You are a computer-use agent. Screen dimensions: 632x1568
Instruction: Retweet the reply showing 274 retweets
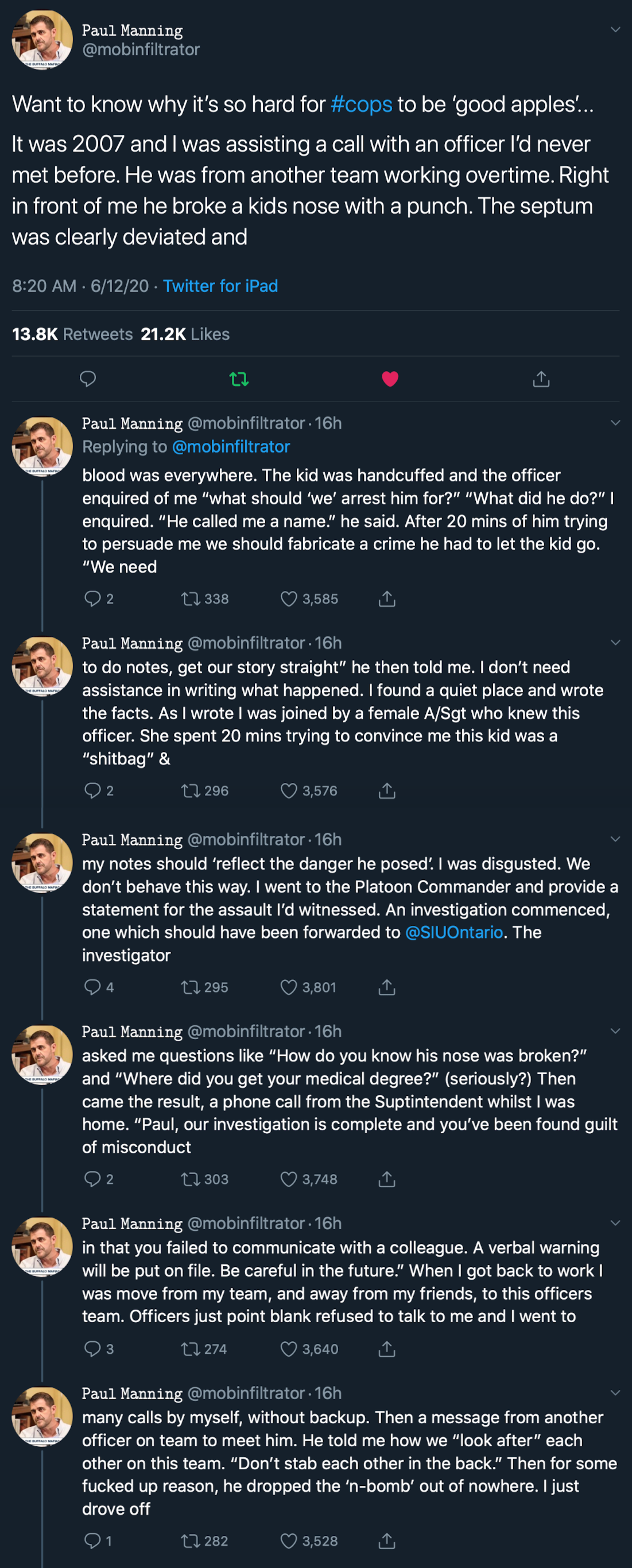coord(191,1349)
